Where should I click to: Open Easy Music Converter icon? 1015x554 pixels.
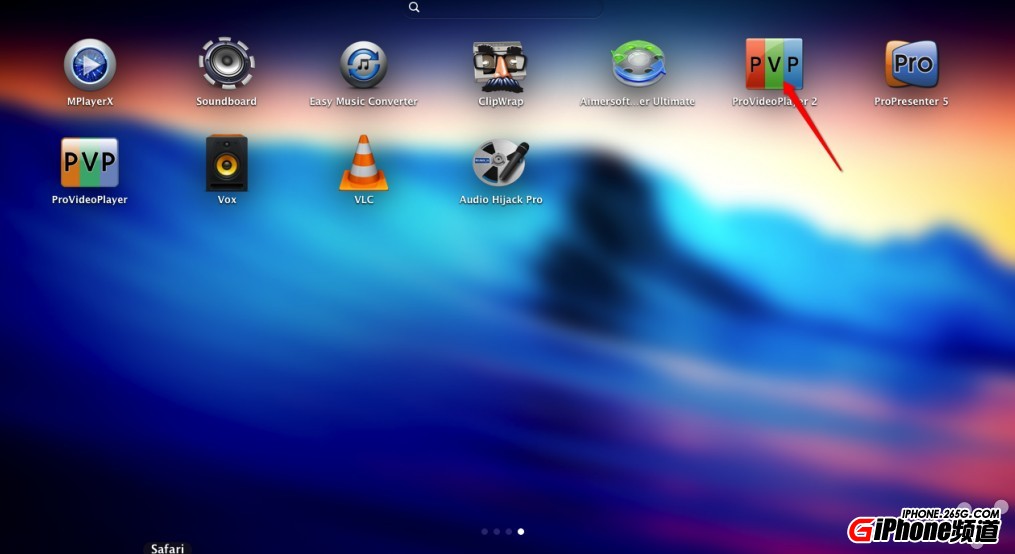point(364,65)
